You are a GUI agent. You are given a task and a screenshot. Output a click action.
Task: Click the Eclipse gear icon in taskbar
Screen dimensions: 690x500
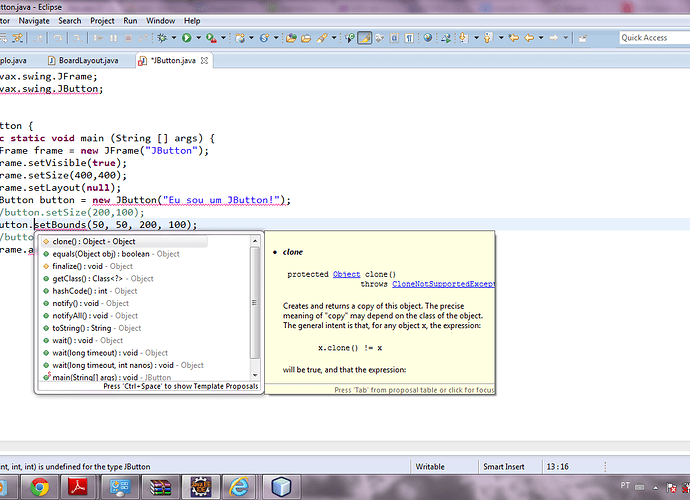(201, 487)
